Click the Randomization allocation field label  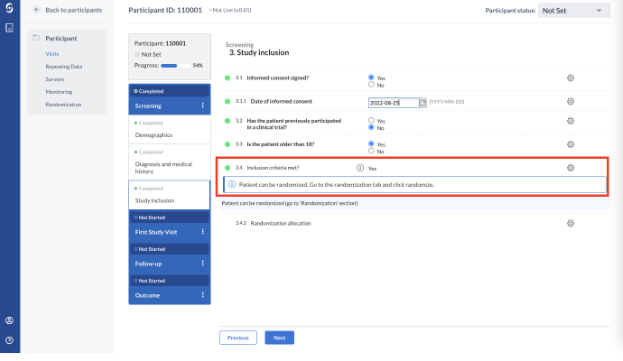tap(281, 223)
